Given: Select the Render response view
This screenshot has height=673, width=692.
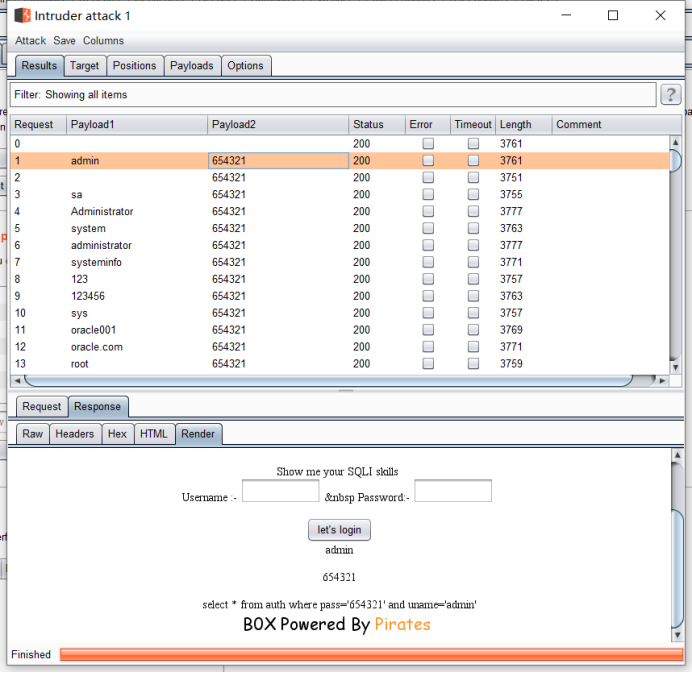Looking at the screenshot, I should pos(198,434).
